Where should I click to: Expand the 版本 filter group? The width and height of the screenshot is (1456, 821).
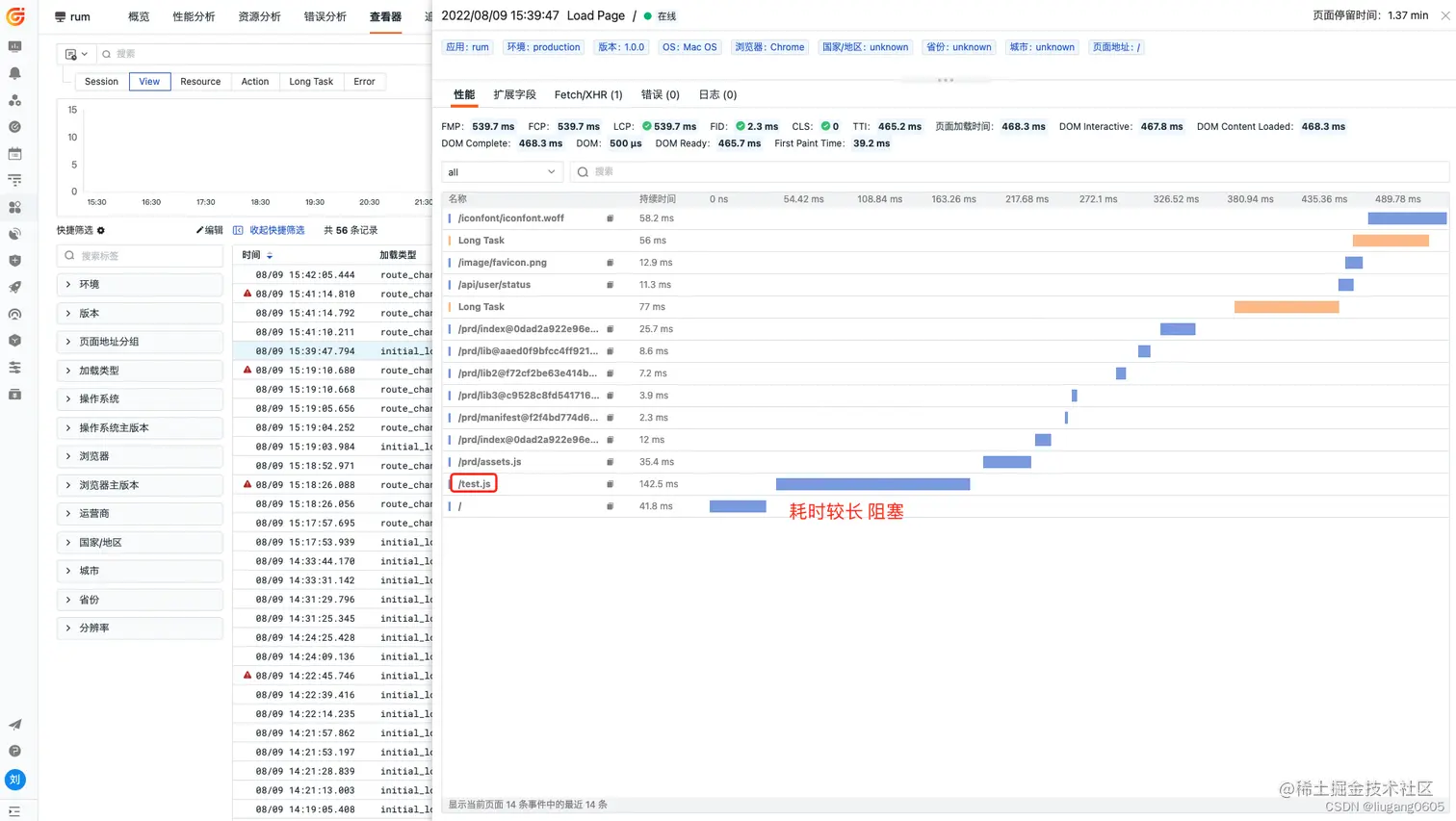[x=140, y=314]
